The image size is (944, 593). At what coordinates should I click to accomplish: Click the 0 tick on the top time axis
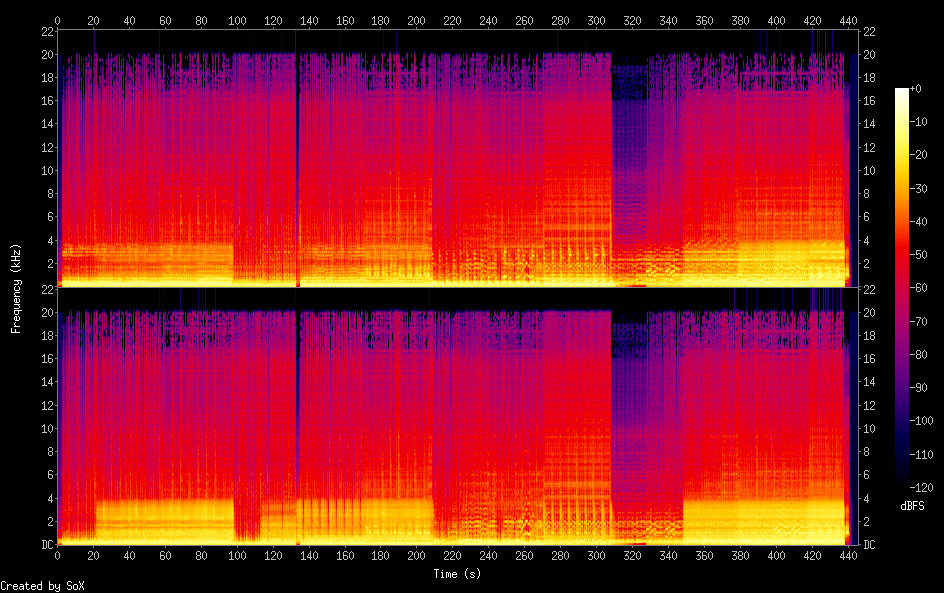click(x=57, y=20)
